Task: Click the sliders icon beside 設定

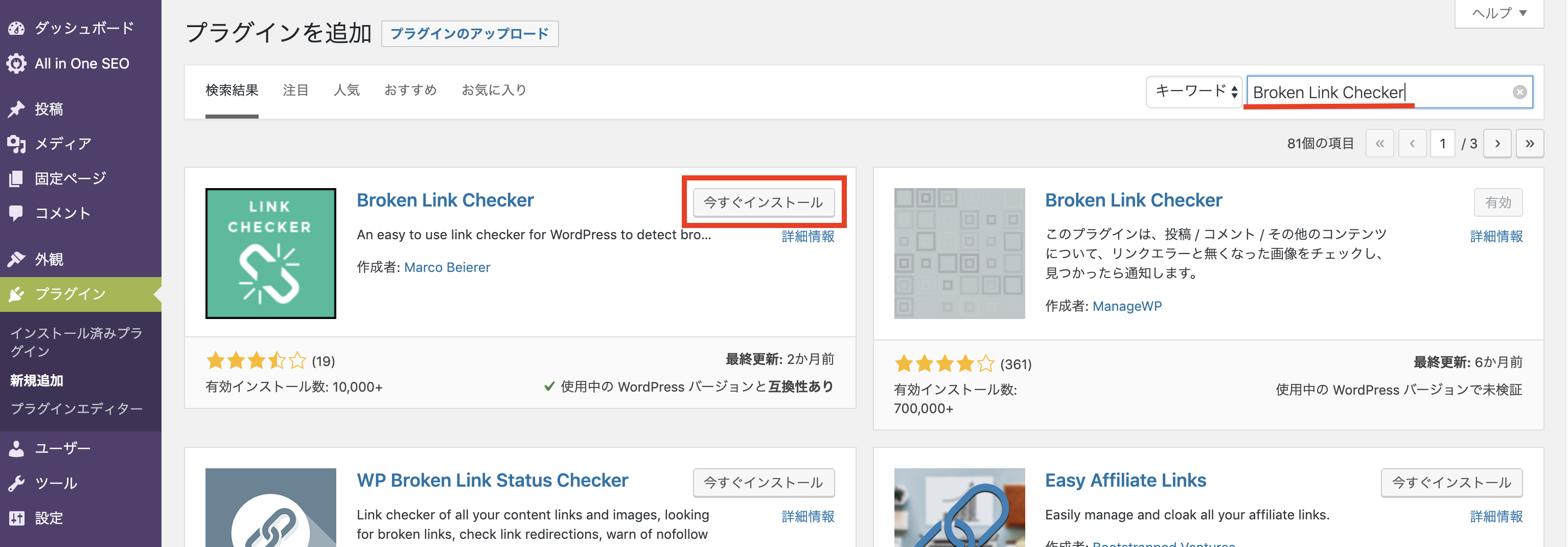Action: pos(16,518)
